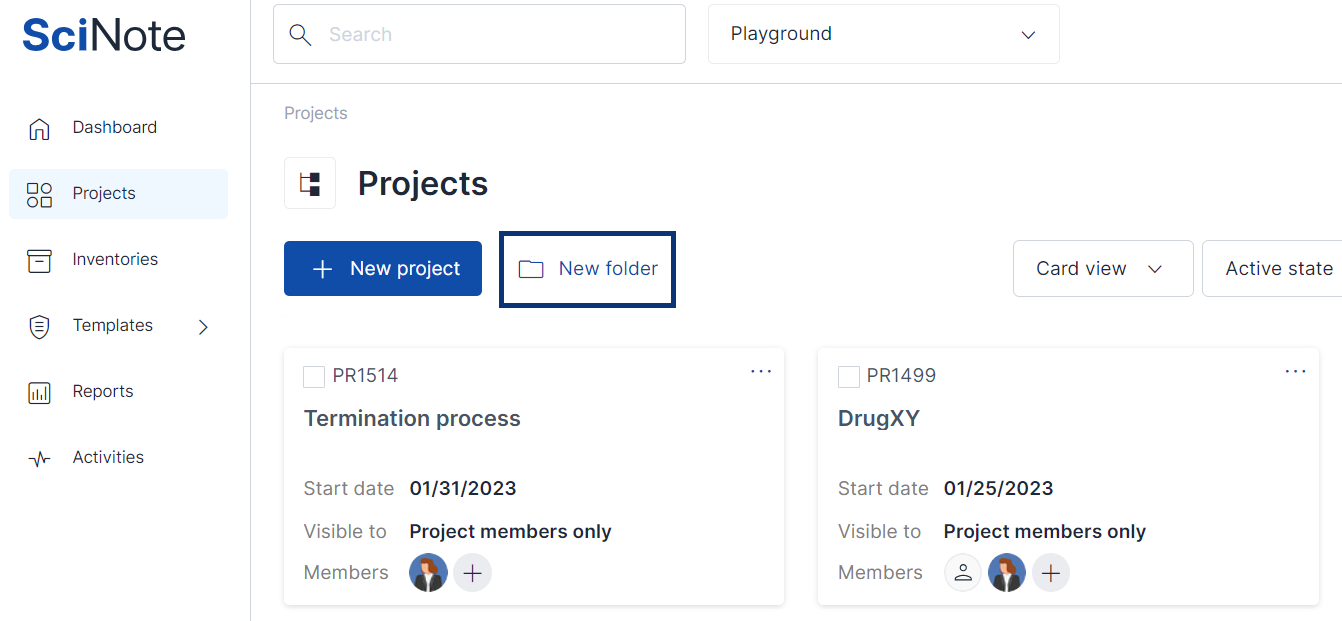Click the SciNote logo
1342x621 pixels.
tap(104, 35)
